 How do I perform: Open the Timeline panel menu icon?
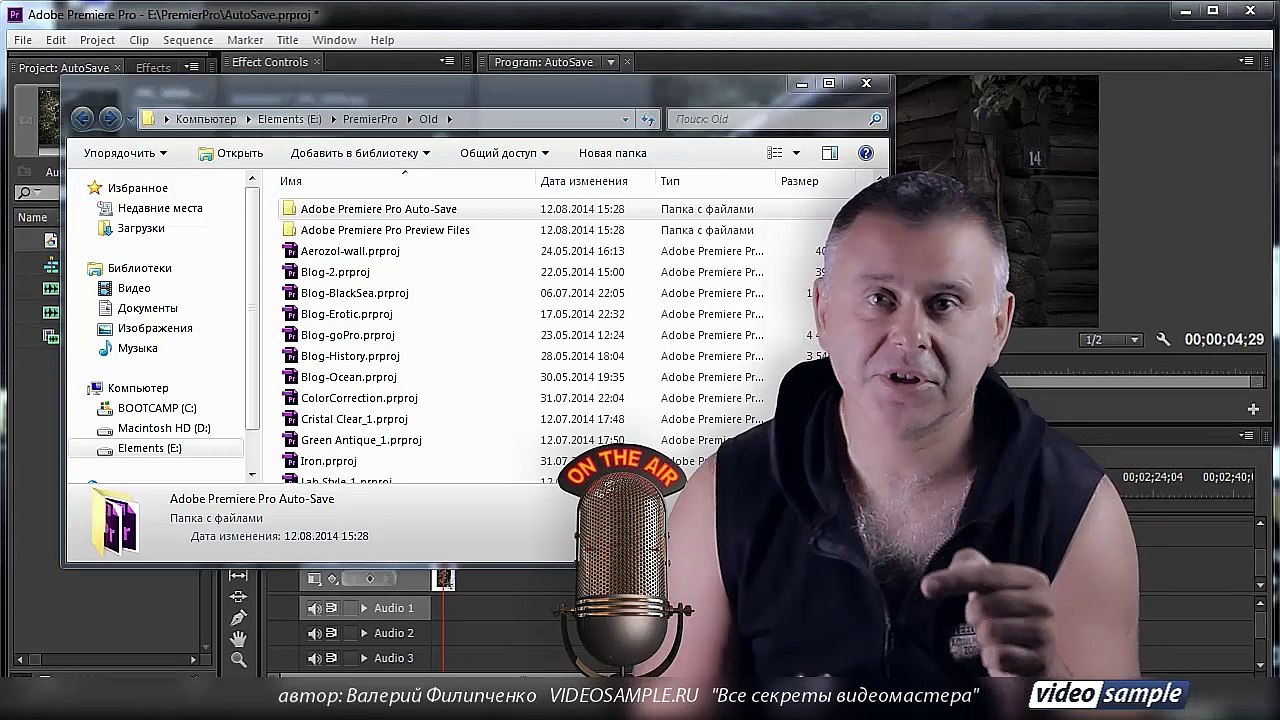pos(1246,436)
